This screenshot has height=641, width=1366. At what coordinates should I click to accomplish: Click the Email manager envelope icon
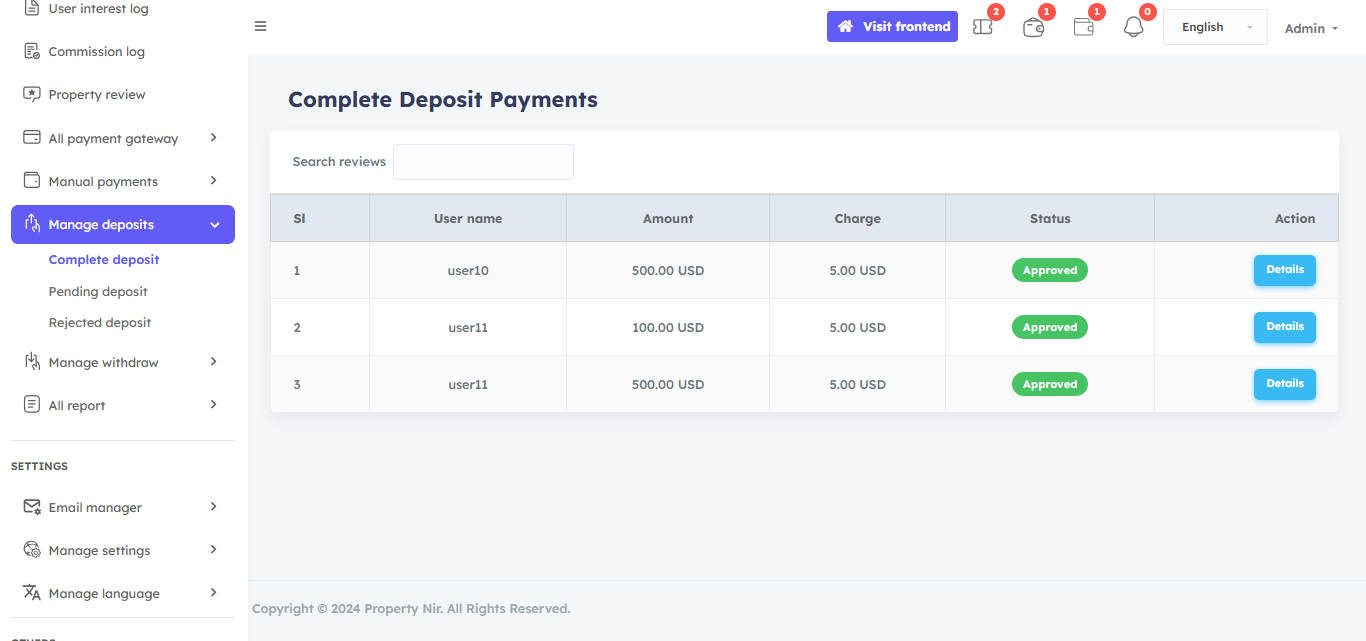click(x=32, y=507)
